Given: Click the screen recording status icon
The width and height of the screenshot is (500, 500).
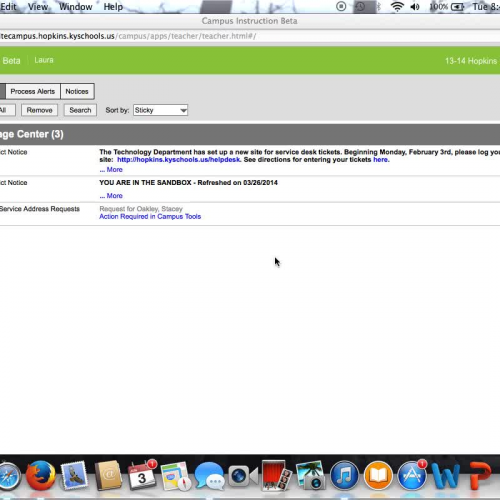Looking at the screenshot, I should point(341,6).
